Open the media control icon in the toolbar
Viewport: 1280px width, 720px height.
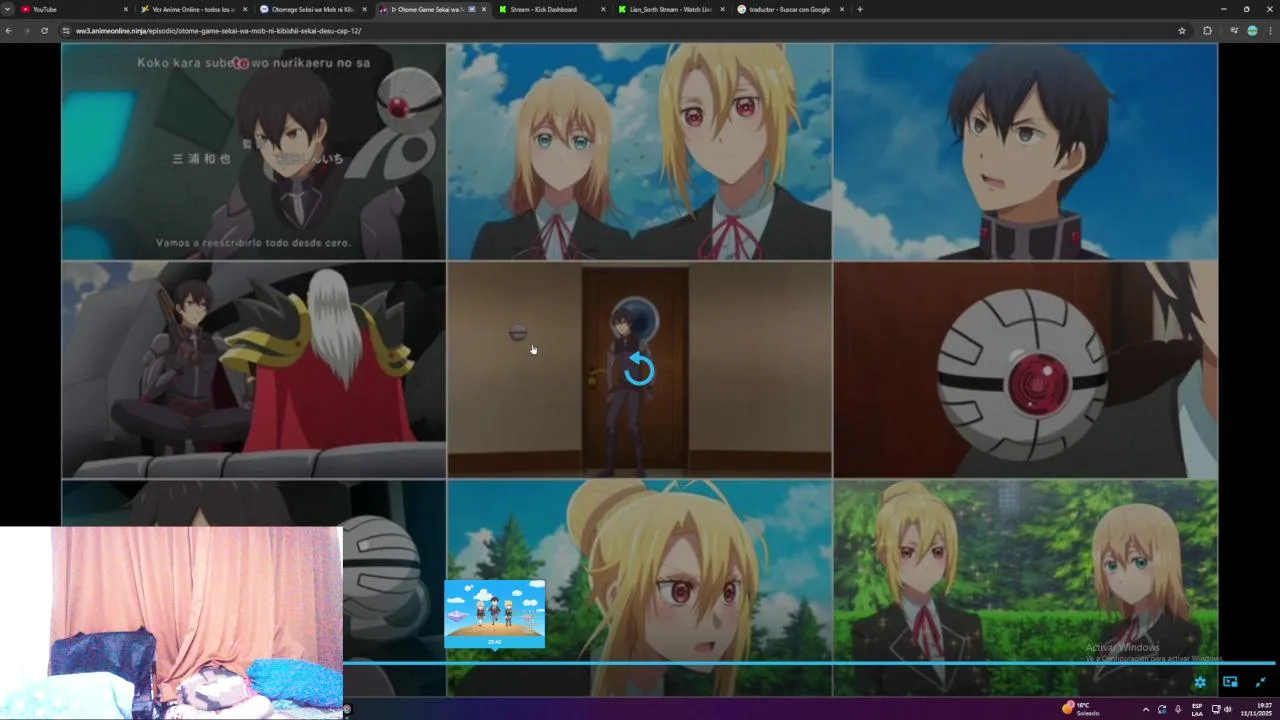click(x=1234, y=31)
